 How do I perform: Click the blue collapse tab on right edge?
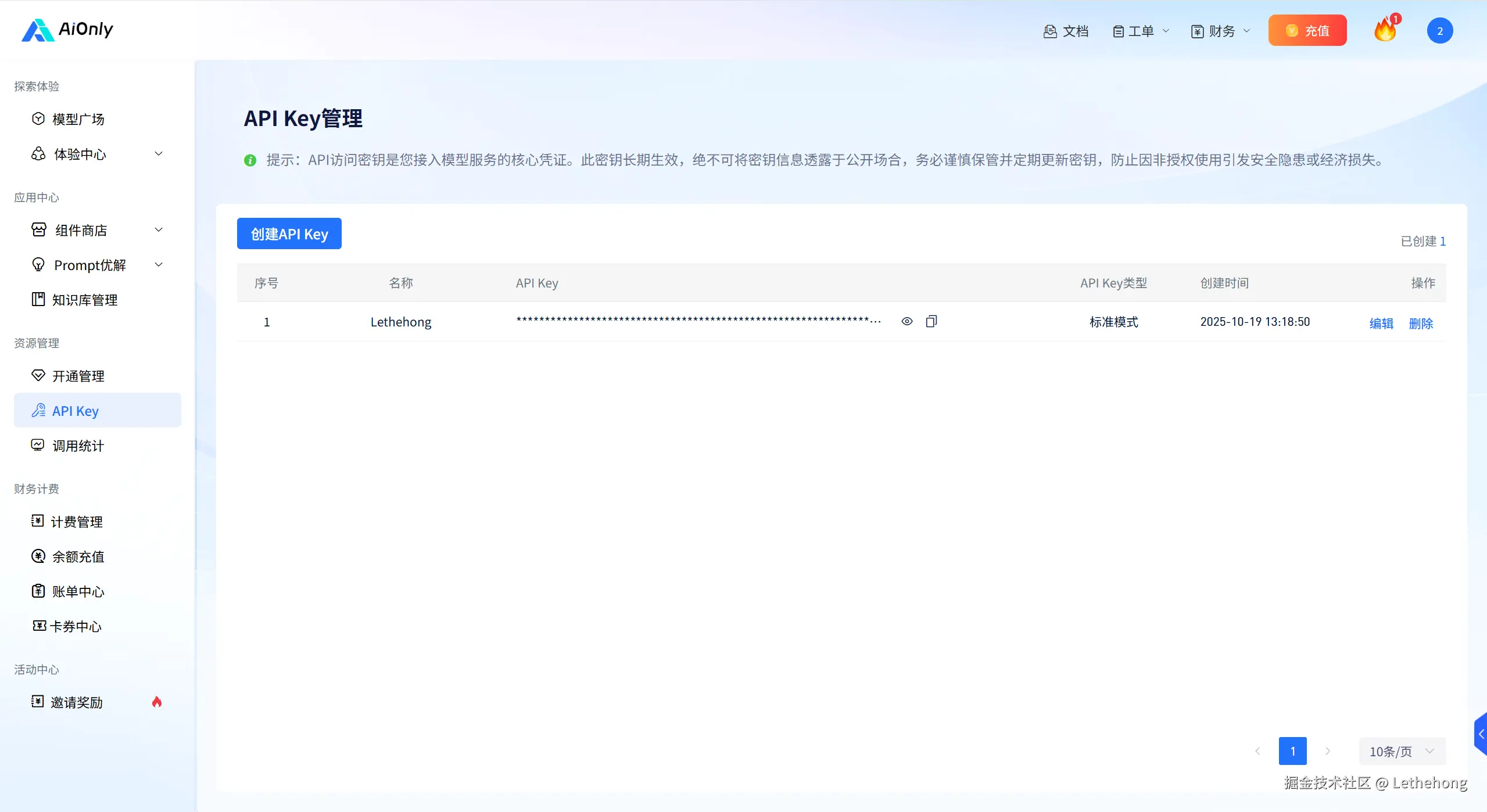(1481, 734)
